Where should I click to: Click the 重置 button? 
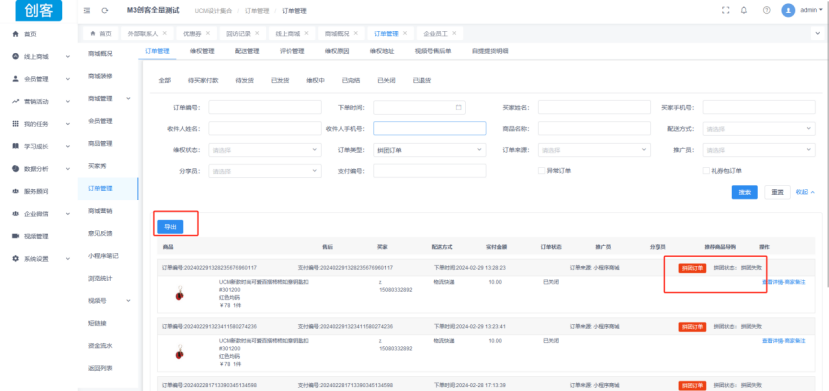pyautogui.click(x=777, y=192)
